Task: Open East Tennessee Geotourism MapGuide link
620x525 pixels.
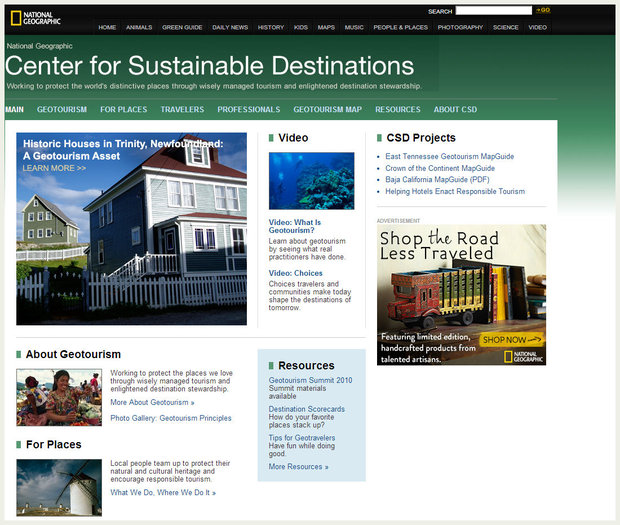Action: pyautogui.click(x=447, y=157)
